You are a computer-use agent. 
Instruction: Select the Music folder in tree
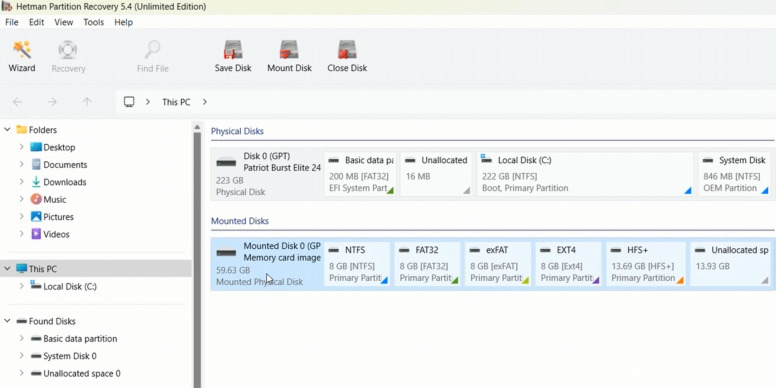click(48, 199)
